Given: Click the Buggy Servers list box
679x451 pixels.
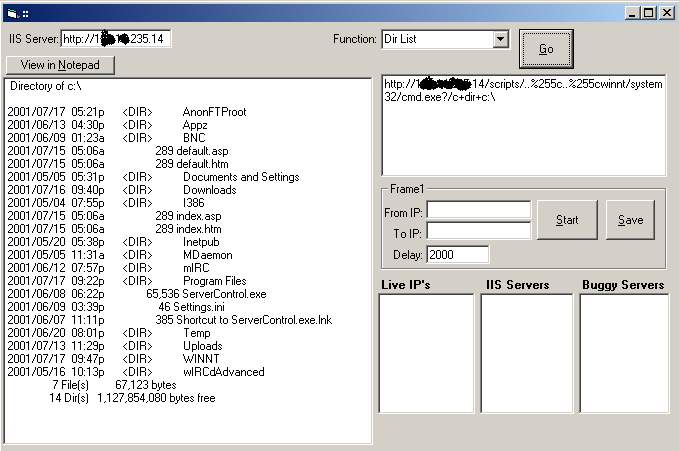Looking at the screenshot, I should 624,367.
